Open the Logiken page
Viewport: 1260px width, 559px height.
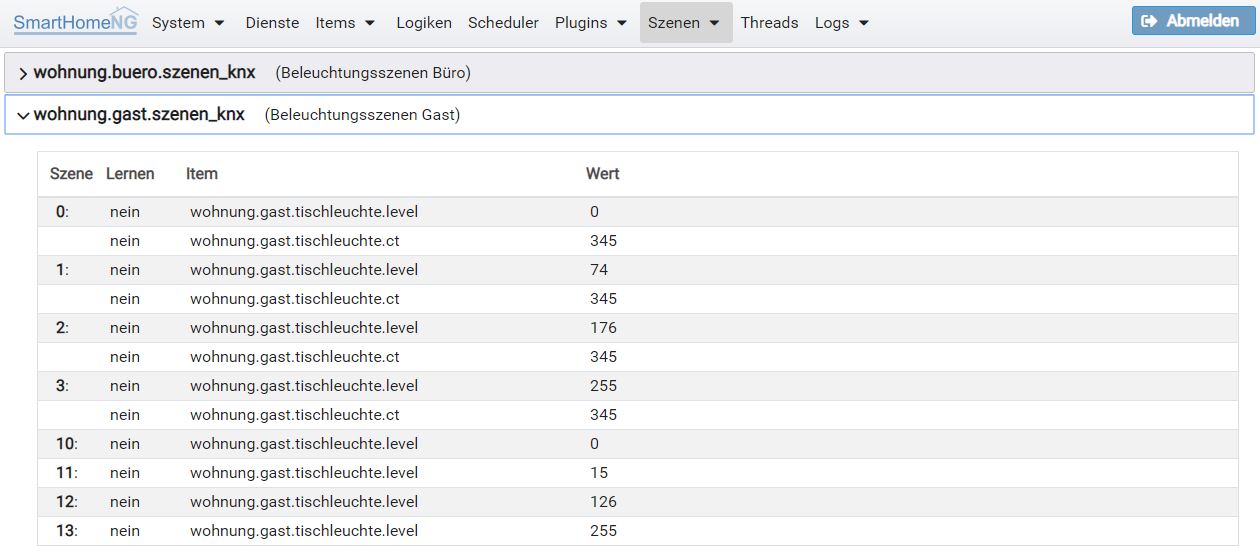click(x=424, y=22)
